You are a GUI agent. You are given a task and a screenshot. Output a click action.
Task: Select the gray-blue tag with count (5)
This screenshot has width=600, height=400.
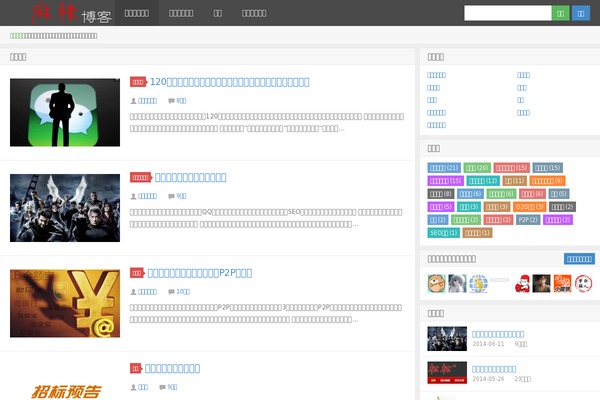(x=559, y=194)
